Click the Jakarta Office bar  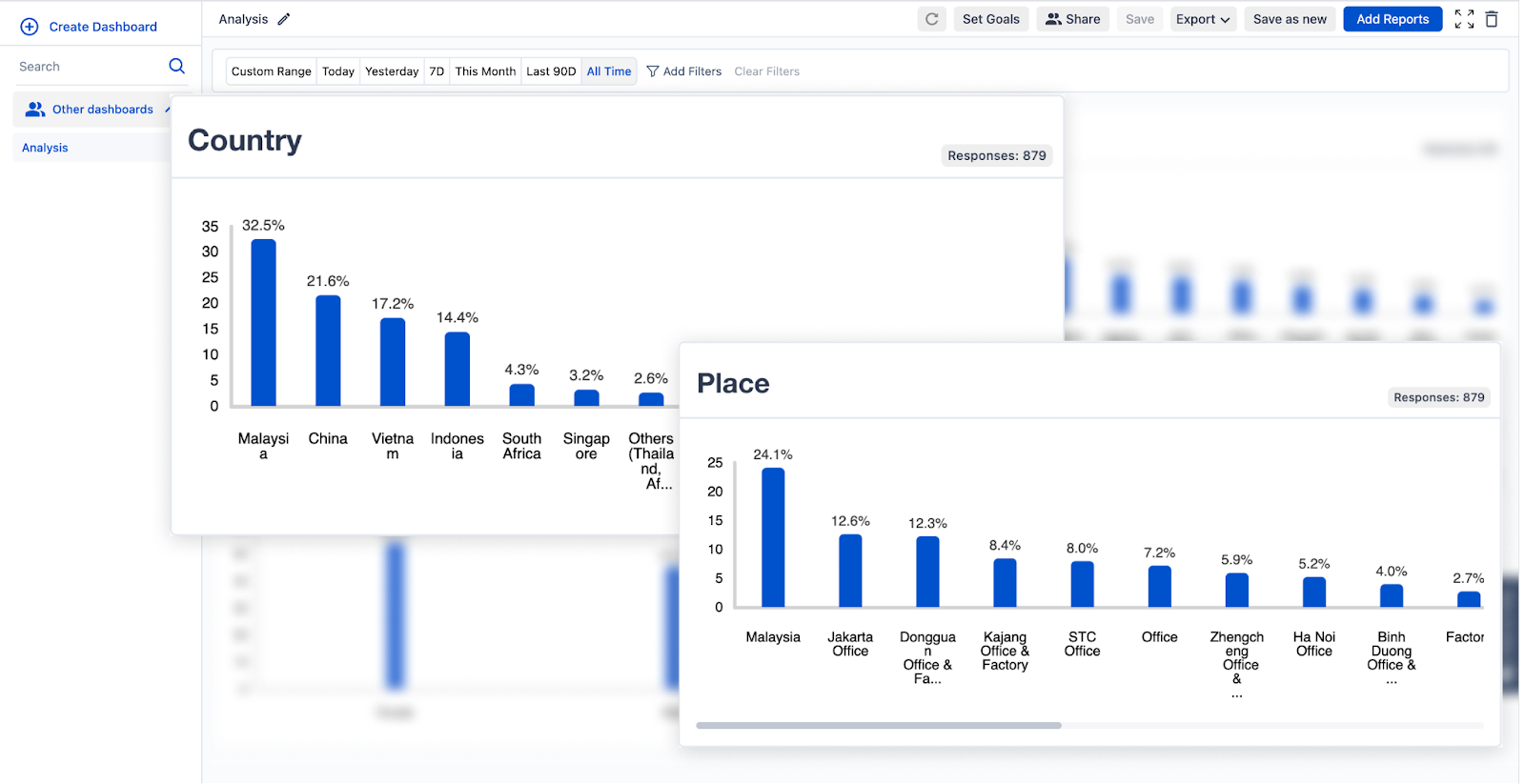click(x=850, y=571)
